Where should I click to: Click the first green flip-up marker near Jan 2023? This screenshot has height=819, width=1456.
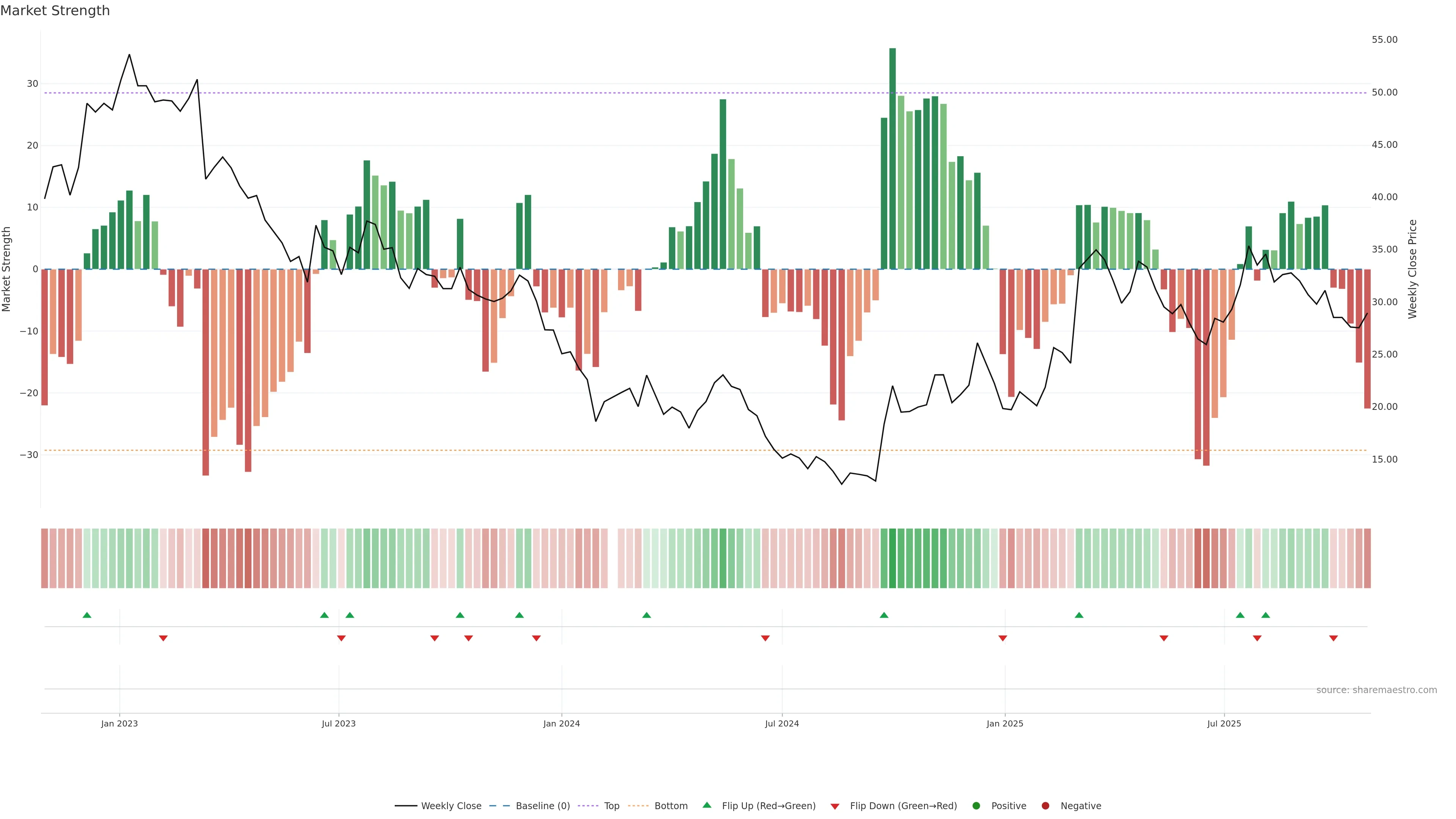point(87,615)
